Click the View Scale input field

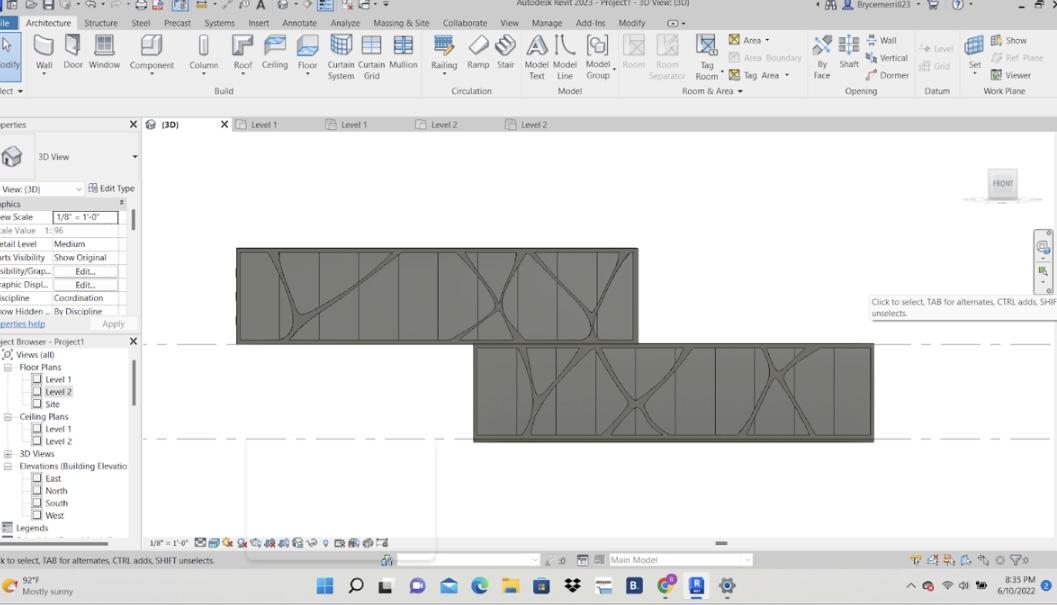86,217
